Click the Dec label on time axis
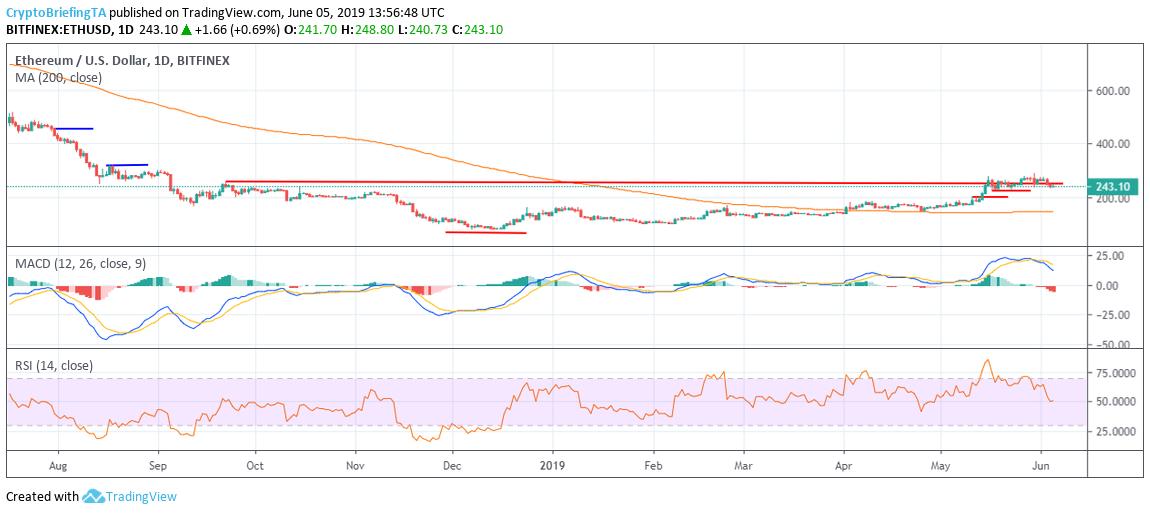The height and width of the screenshot is (514, 1150). tap(452, 464)
